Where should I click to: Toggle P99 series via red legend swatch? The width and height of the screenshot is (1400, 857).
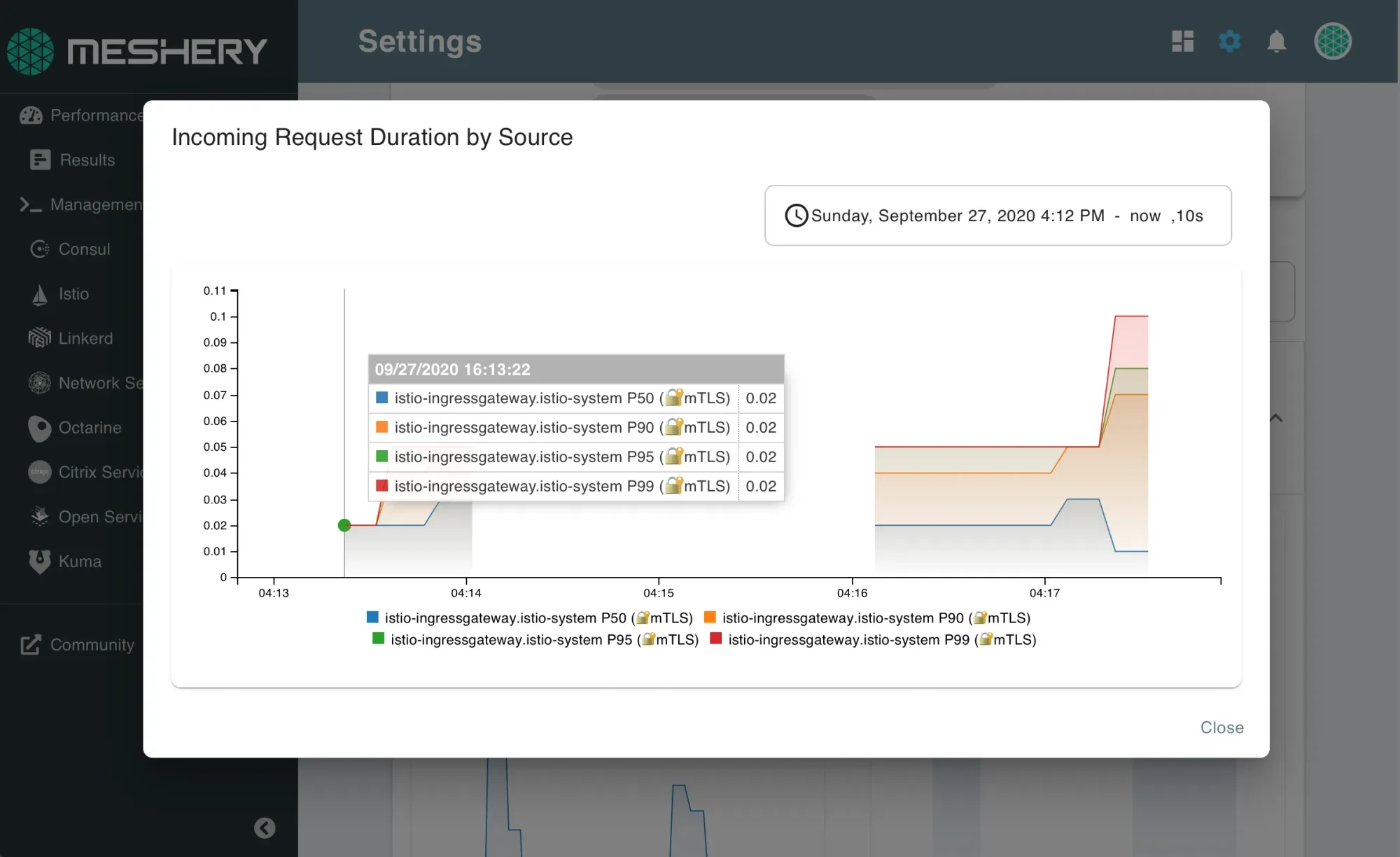click(x=716, y=639)
